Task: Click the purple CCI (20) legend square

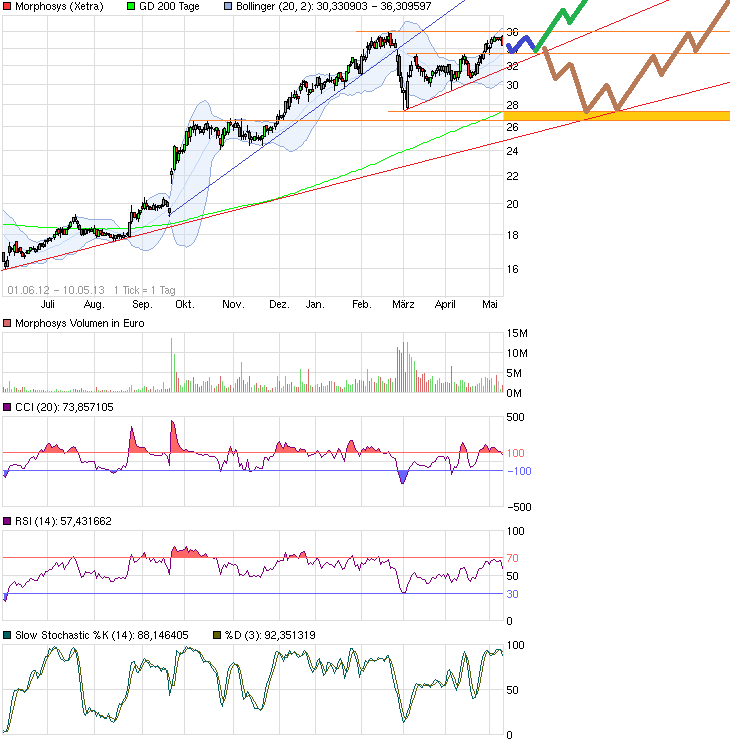Action: pos(7,407)
